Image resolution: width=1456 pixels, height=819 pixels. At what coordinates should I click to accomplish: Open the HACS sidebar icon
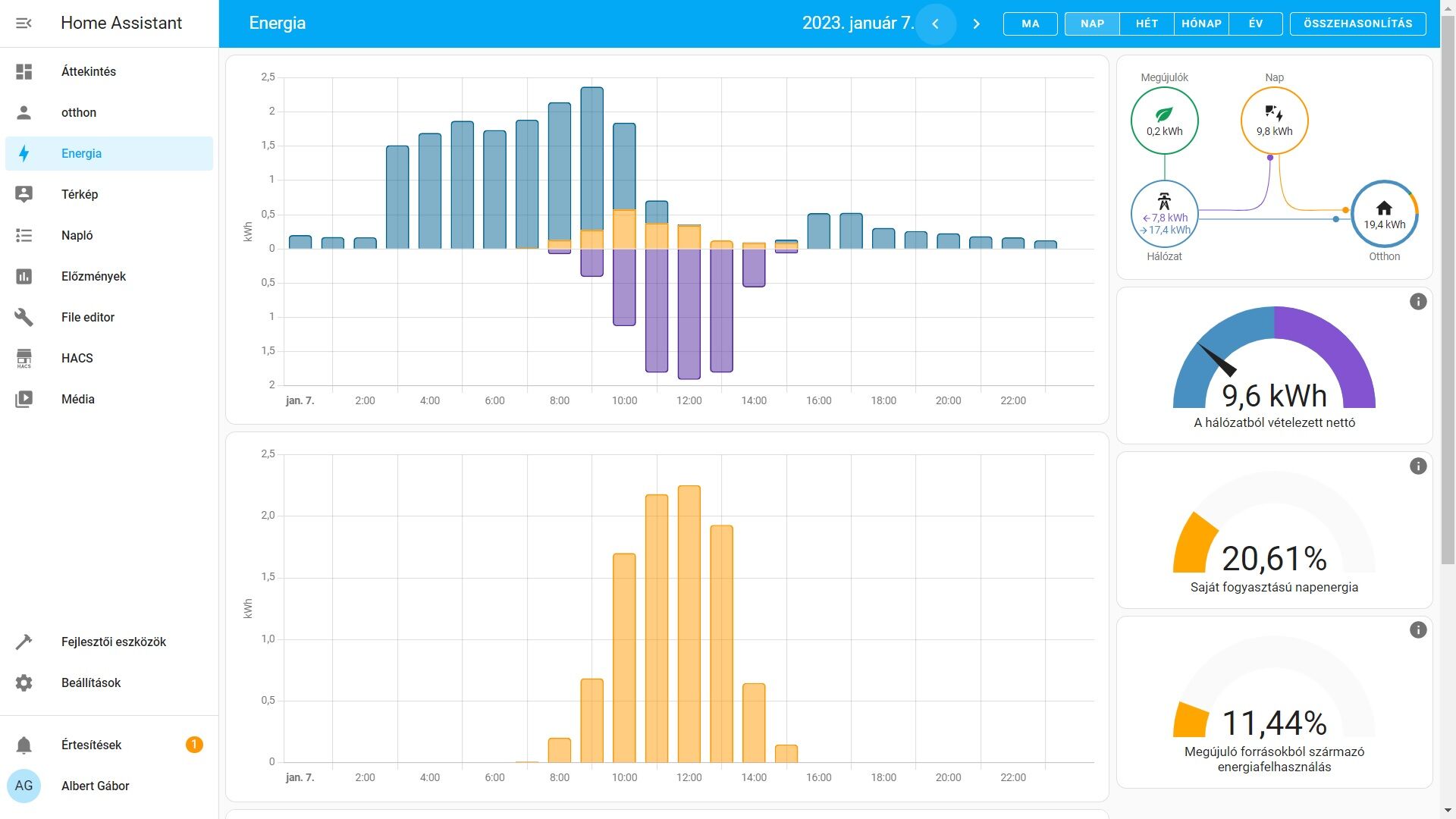(x=24, y=358)
